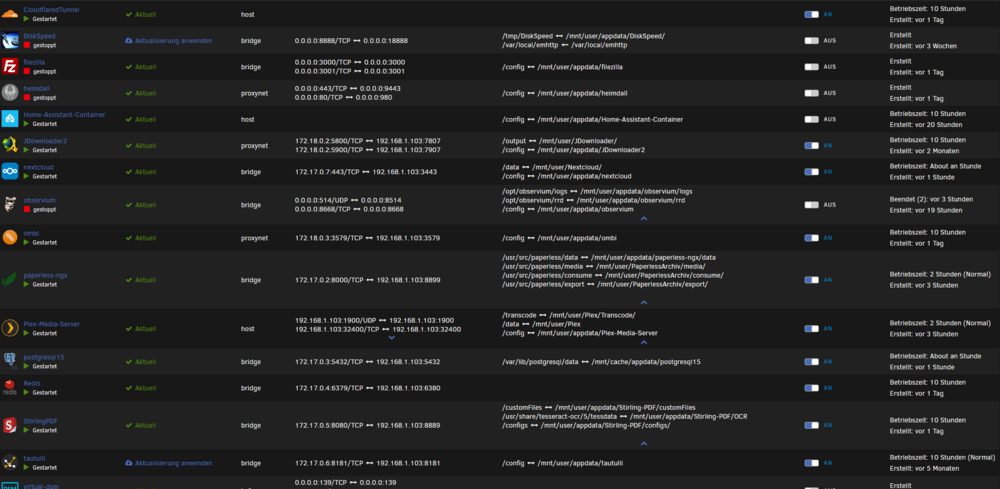
Task: Click the filezilla container icon
Action: pos(10,66)
